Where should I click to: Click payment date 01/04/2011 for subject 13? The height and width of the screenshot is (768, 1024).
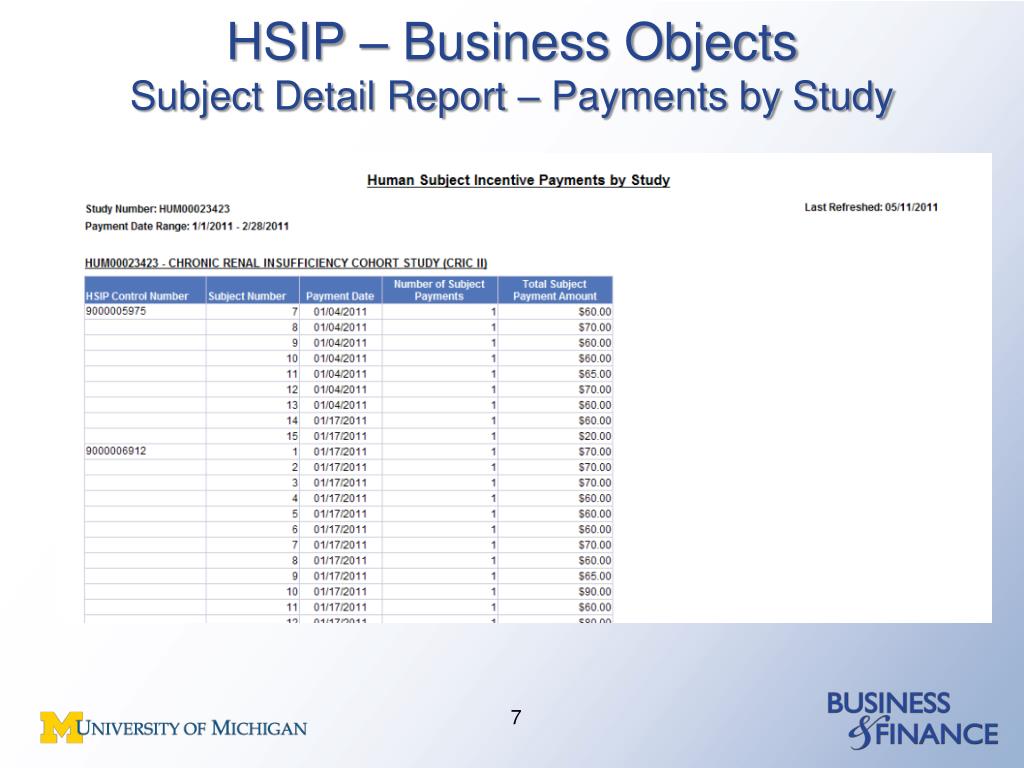340,405
